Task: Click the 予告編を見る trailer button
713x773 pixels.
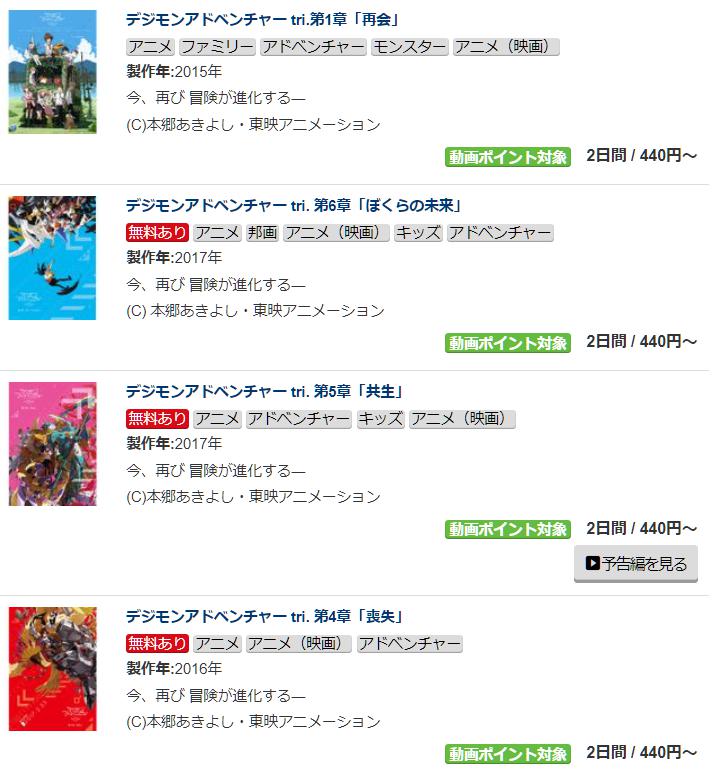Action: (x=636, y=563)
